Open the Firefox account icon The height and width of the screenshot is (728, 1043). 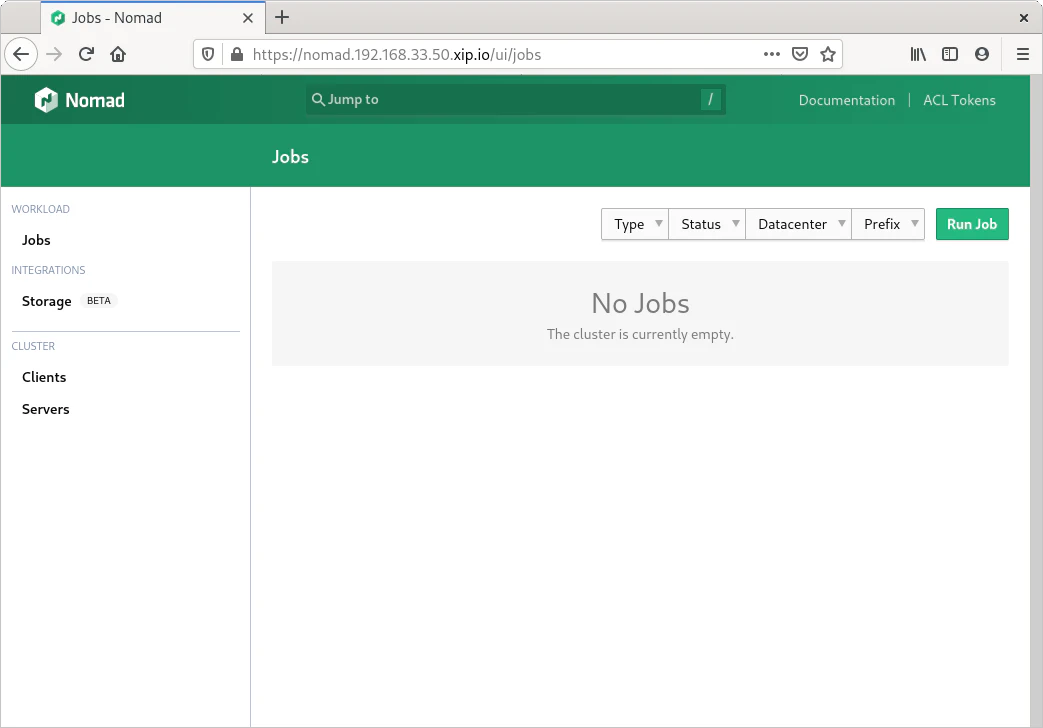pos(982,55)
